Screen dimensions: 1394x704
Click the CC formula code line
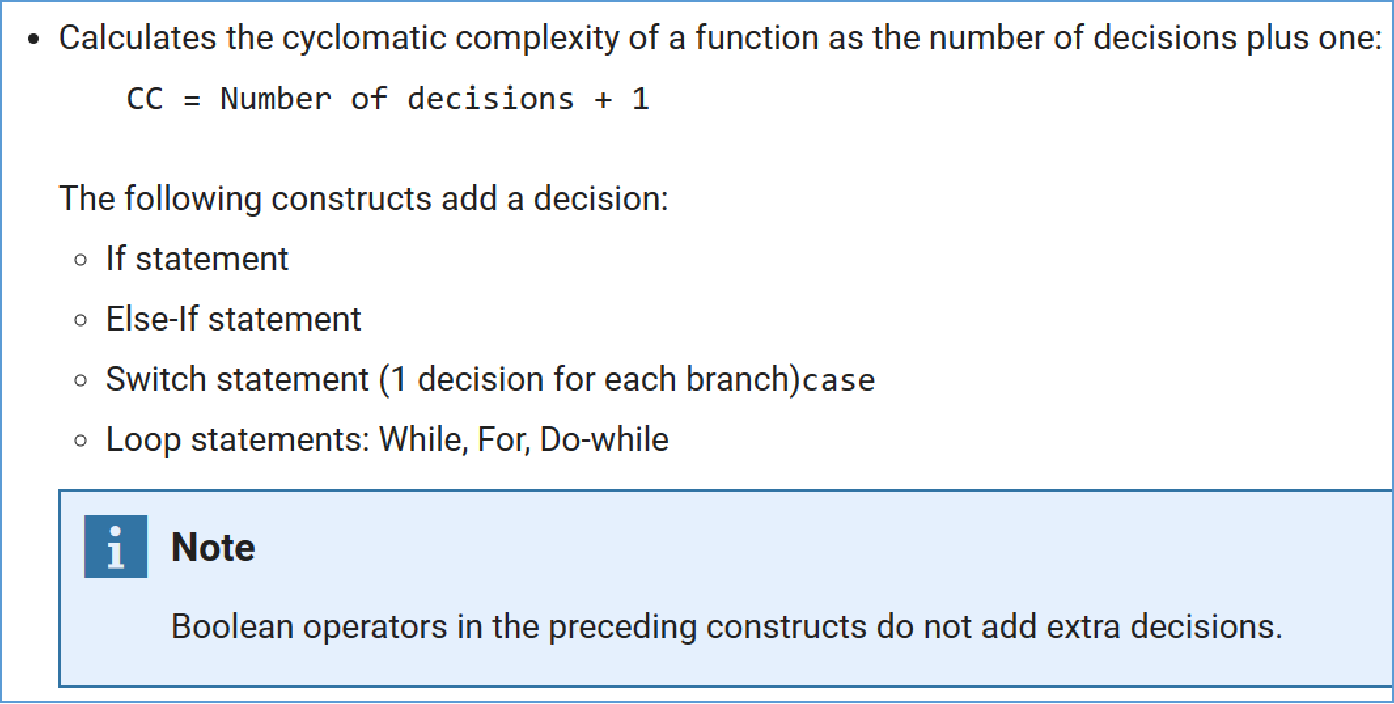click(x=389, y=99)
